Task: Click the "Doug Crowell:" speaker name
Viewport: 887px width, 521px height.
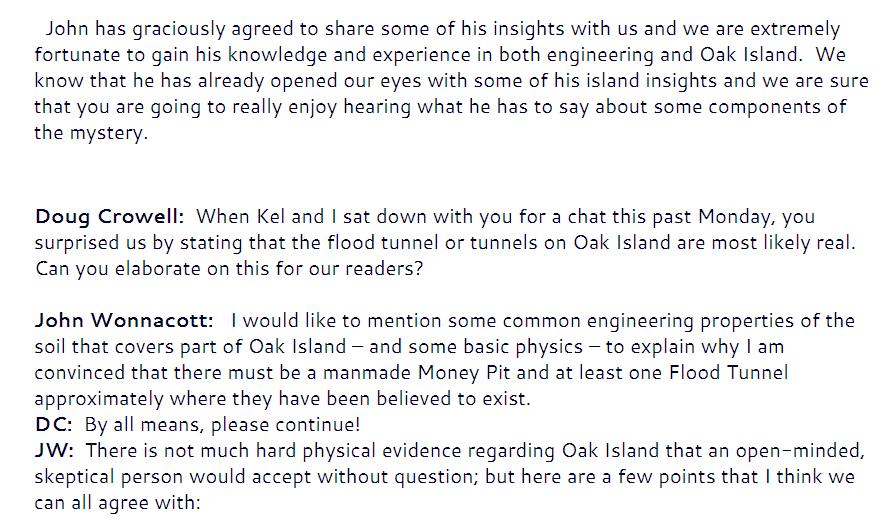Action: tap(110, 217)
